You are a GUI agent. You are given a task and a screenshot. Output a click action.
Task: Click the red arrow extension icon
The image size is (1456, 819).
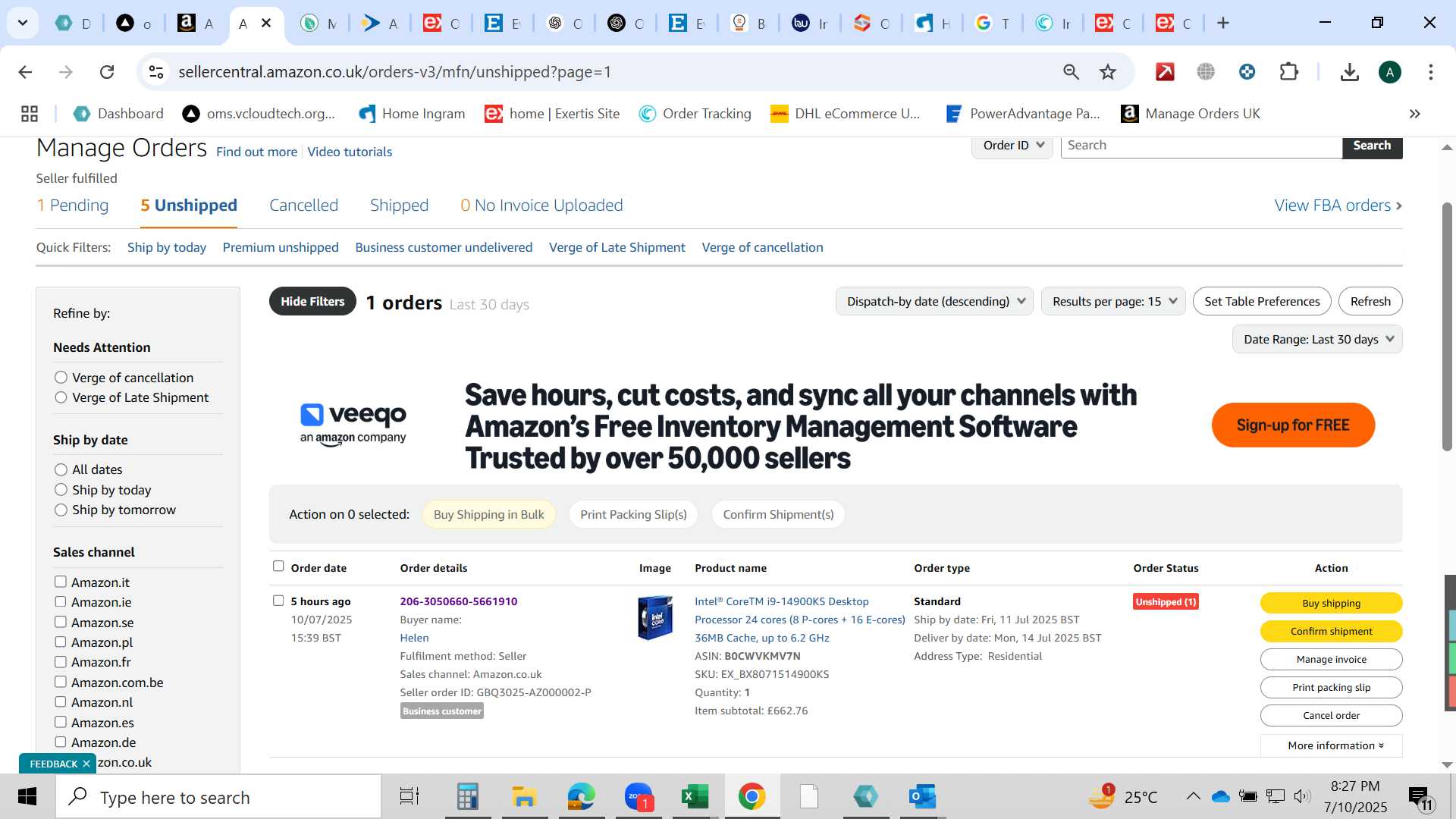pos(1165,72)
